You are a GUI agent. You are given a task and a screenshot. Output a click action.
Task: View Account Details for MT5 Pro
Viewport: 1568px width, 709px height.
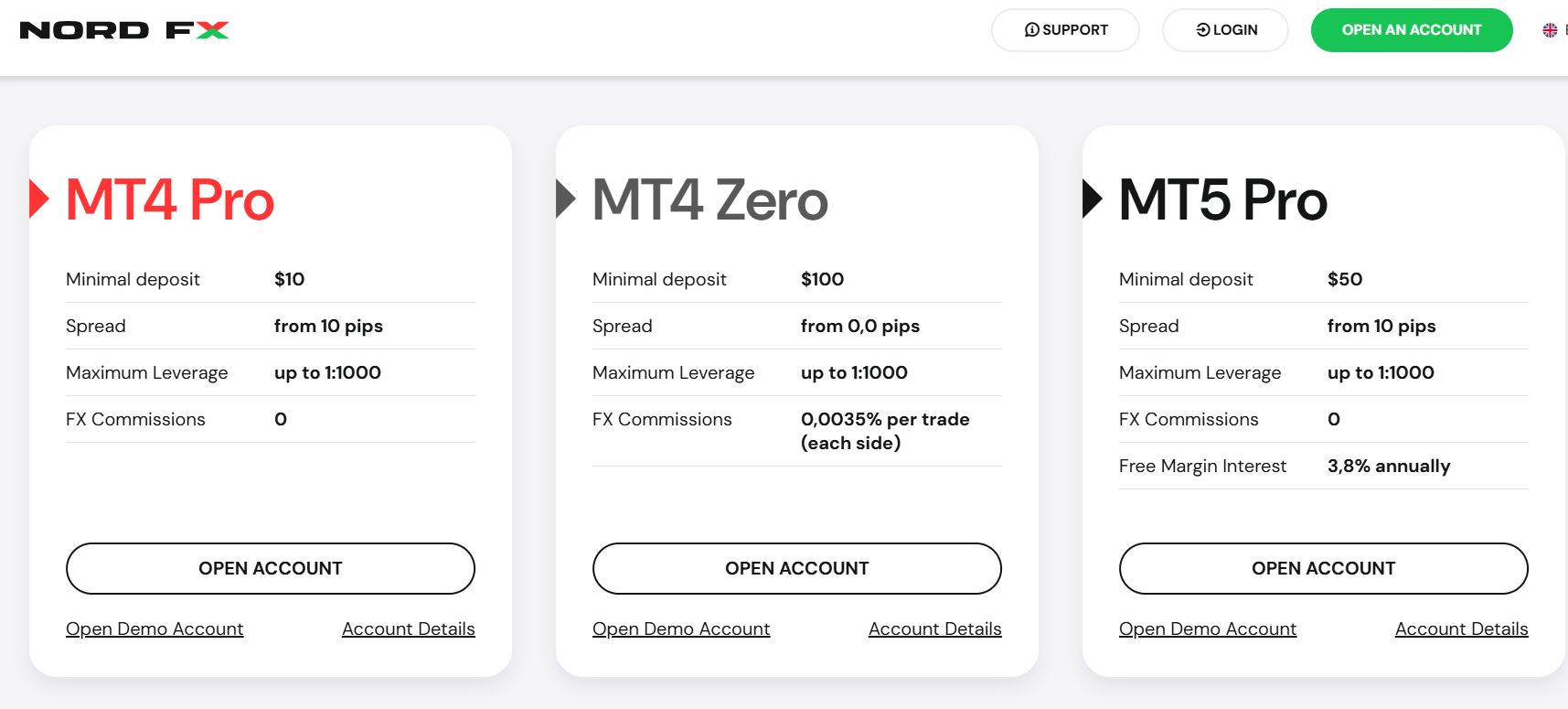click(x=1462, y=628)
